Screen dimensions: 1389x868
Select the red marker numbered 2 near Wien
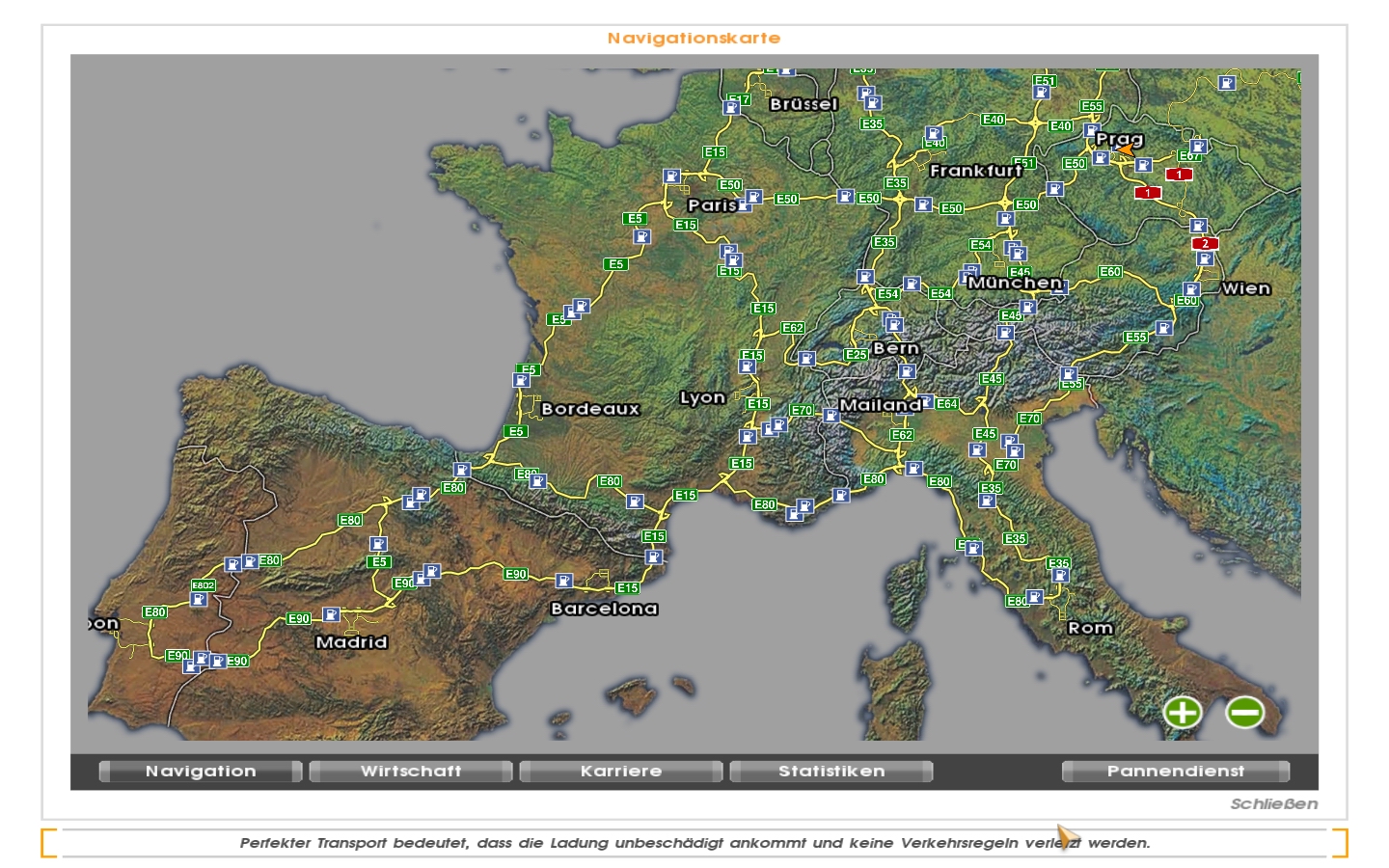pyautogui.click(x=1205, y=243)
